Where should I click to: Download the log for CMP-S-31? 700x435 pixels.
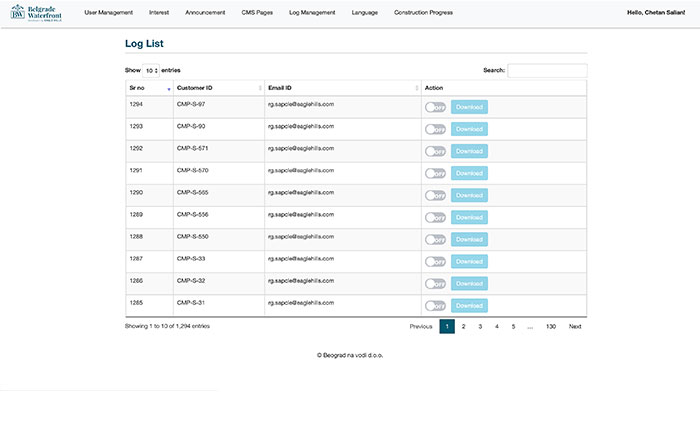pyautogui.click(x=469, y=306)
